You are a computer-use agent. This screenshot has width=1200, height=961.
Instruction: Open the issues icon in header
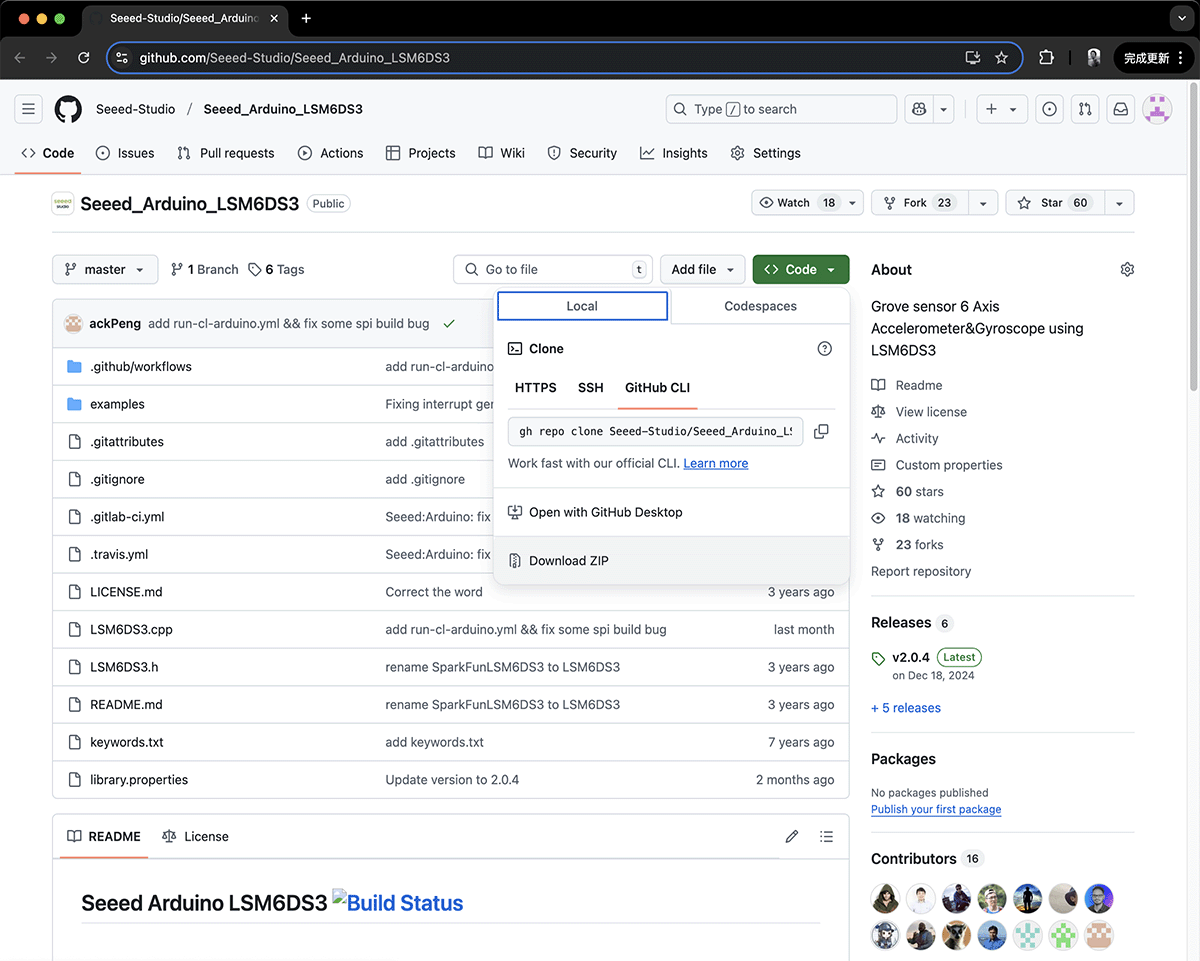click(1049, 109)
